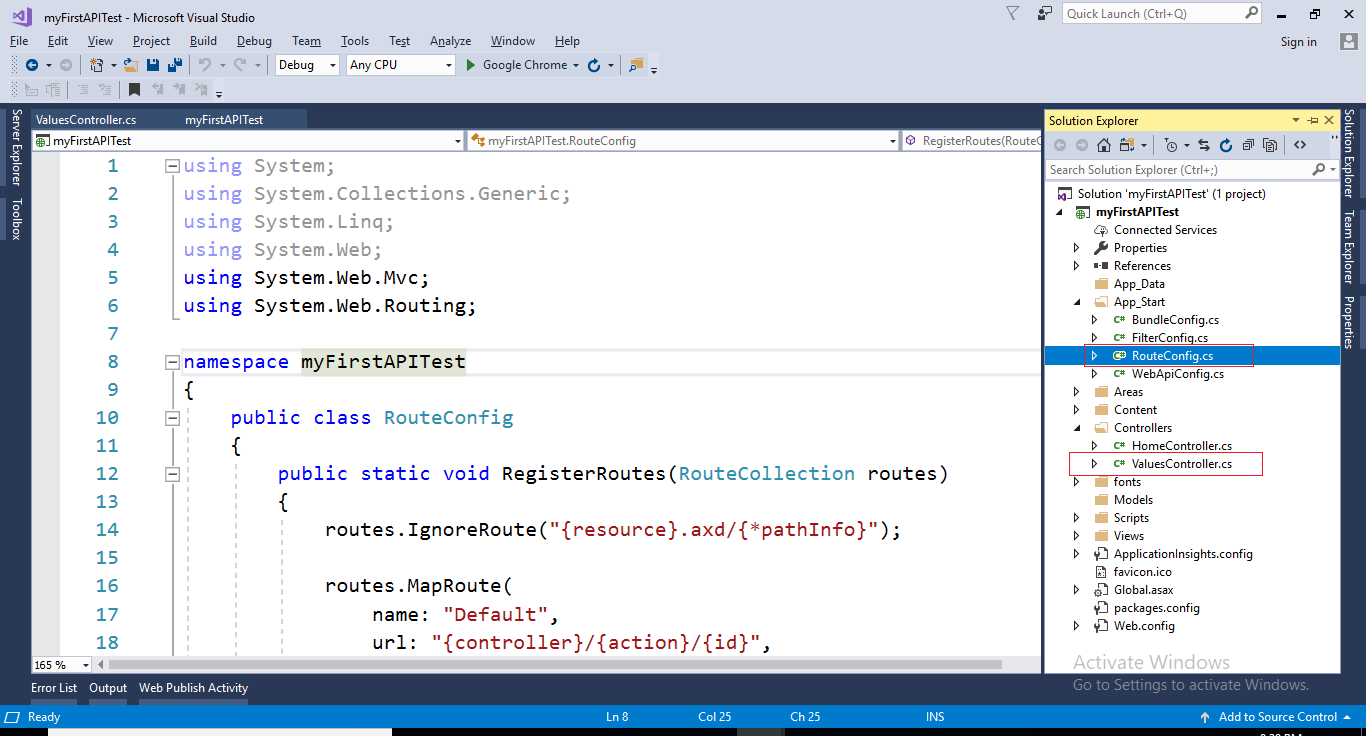Click the editor horizontal scrollbar

555,665
